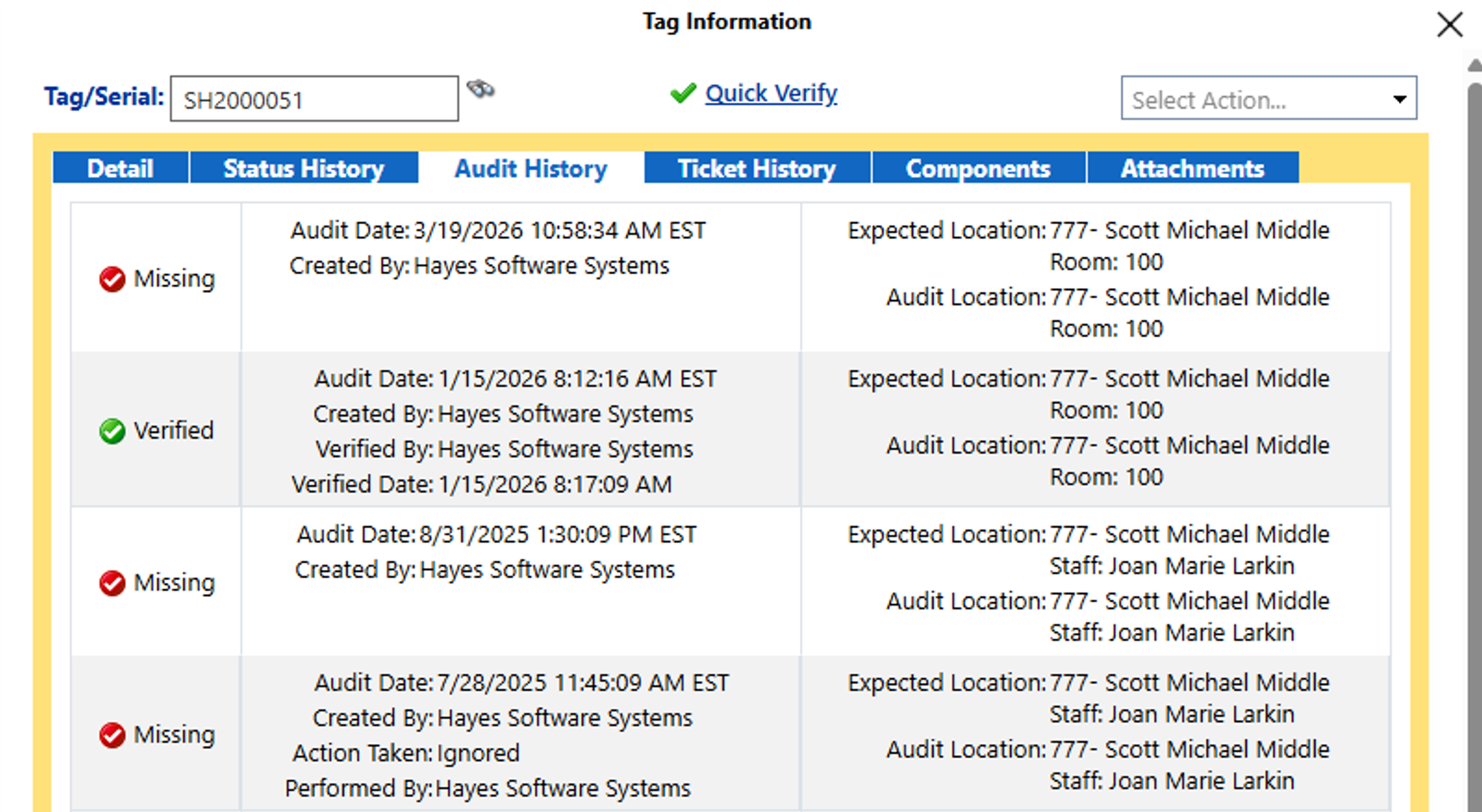Viewport: 1482px width, 812px height.
Task: Click the Tag Information title
Action: [727, 22]
